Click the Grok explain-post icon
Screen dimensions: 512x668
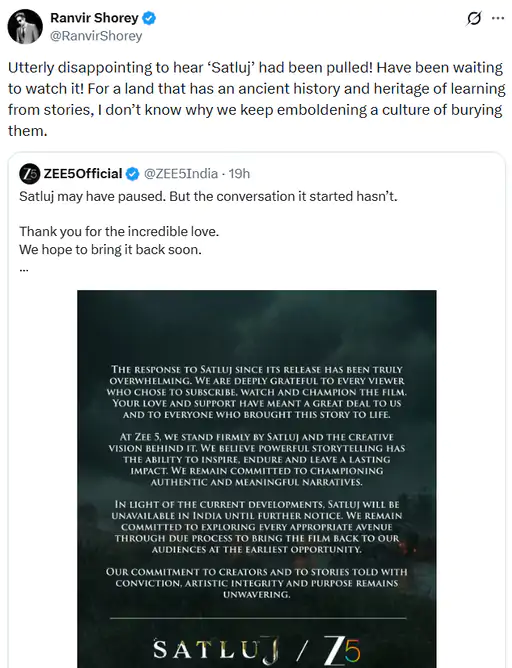click(474, 19)
